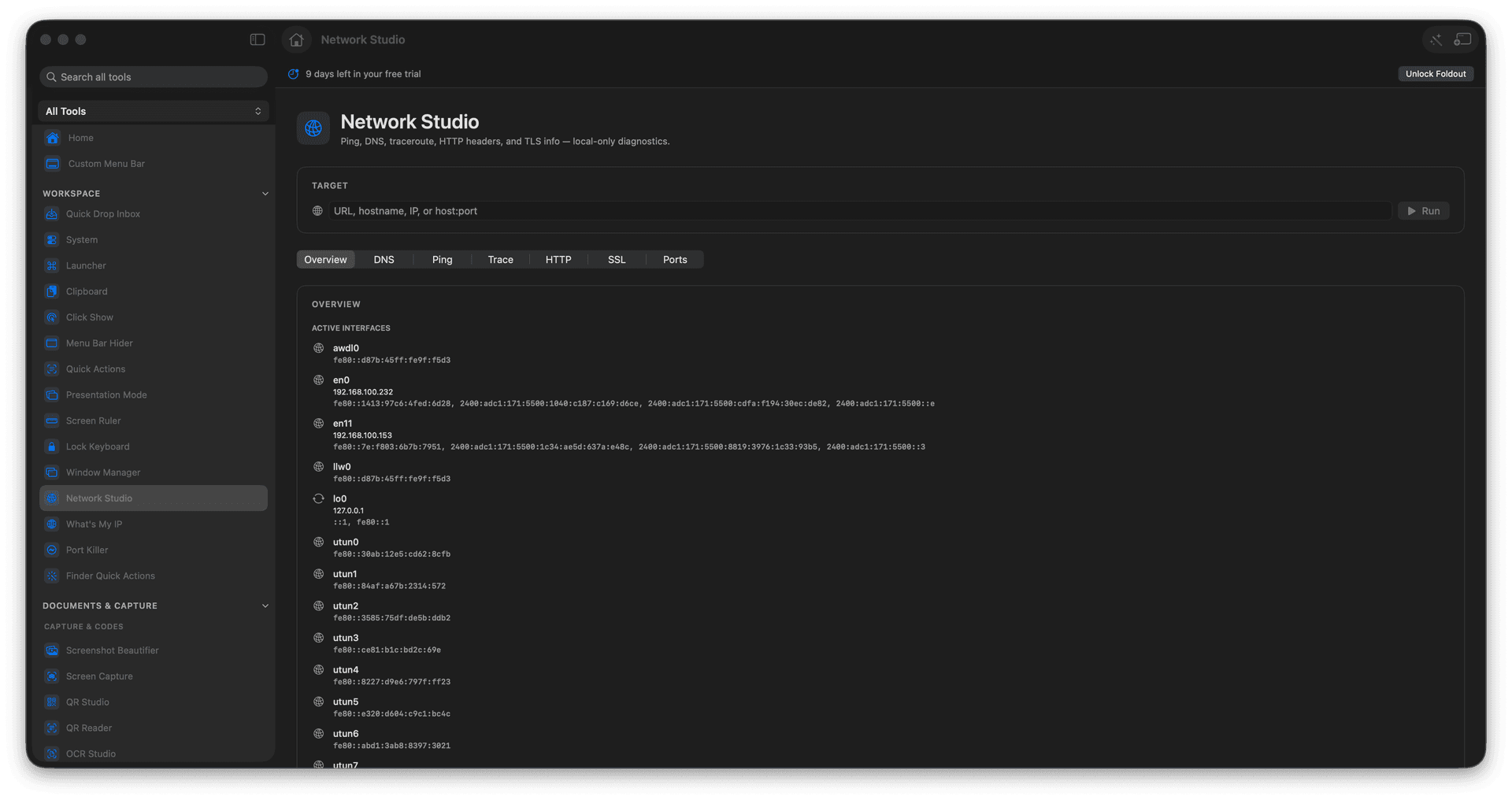Click the Screenshot Beautifier icon
Viewport: 1512px width, 800px height.
(x=52, y=650)
